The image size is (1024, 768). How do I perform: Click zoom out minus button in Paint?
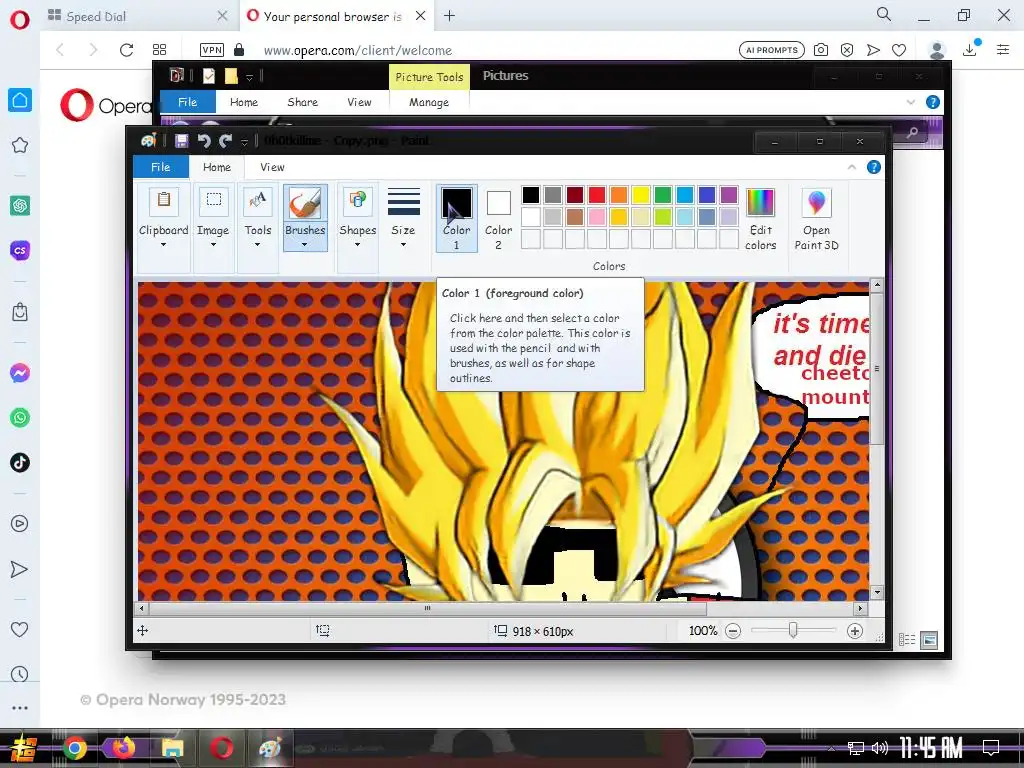click(x=733, y=631)
